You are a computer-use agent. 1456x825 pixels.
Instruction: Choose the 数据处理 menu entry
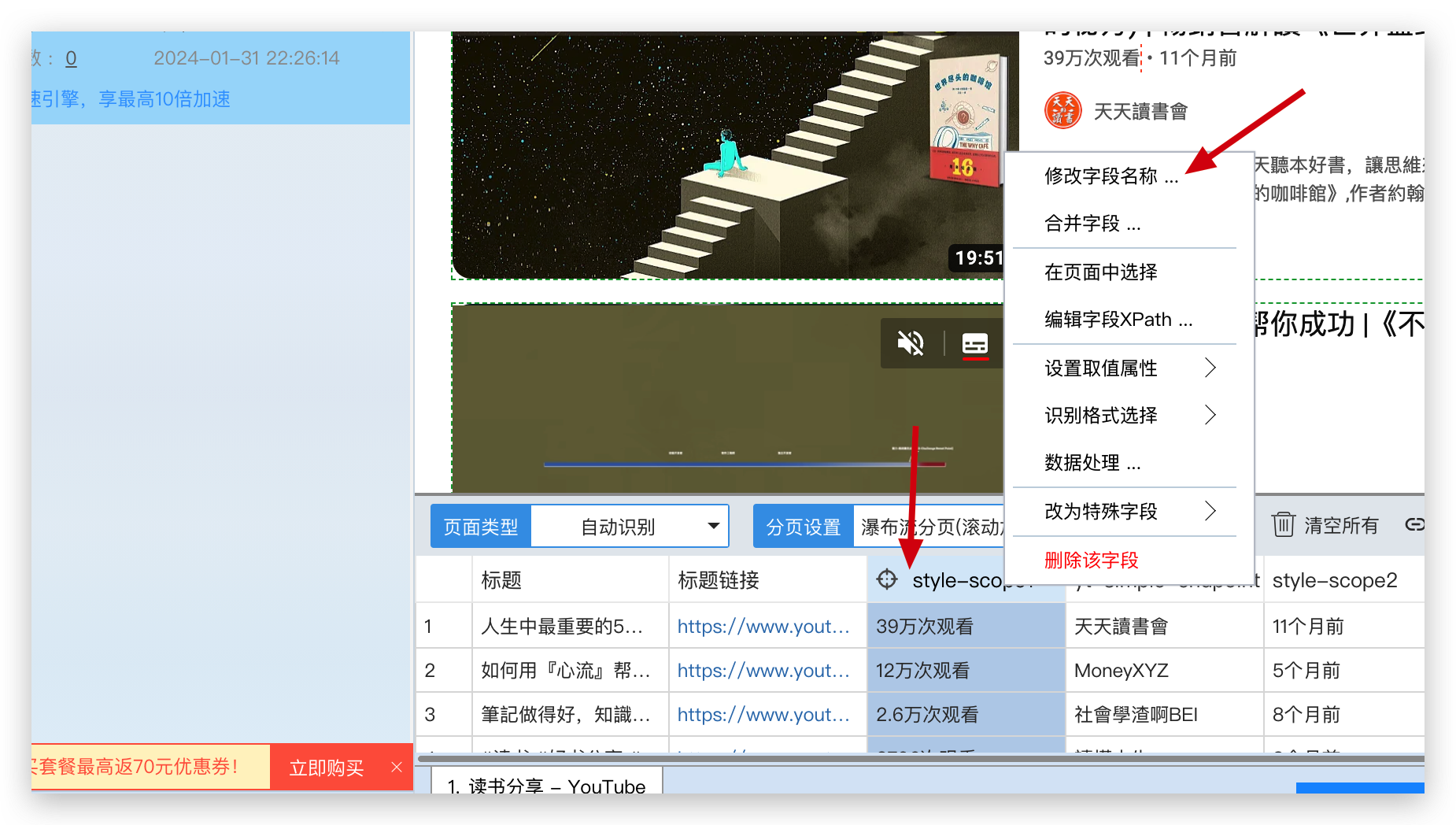pyautogui.click(x=1092, y=463)
